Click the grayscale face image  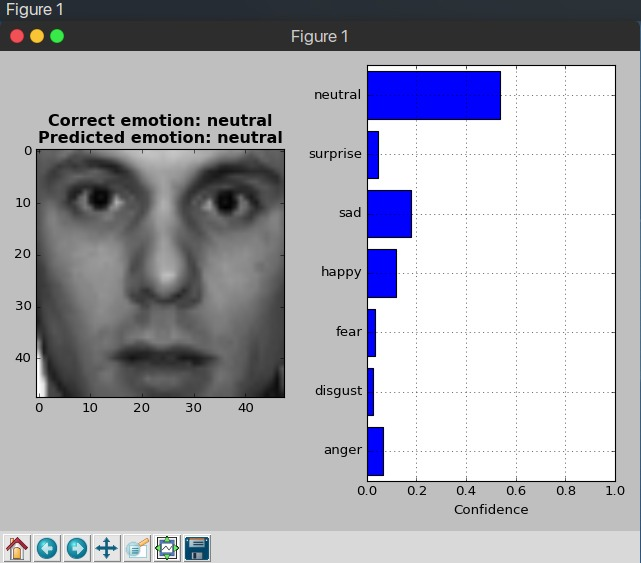pos(160,273)
